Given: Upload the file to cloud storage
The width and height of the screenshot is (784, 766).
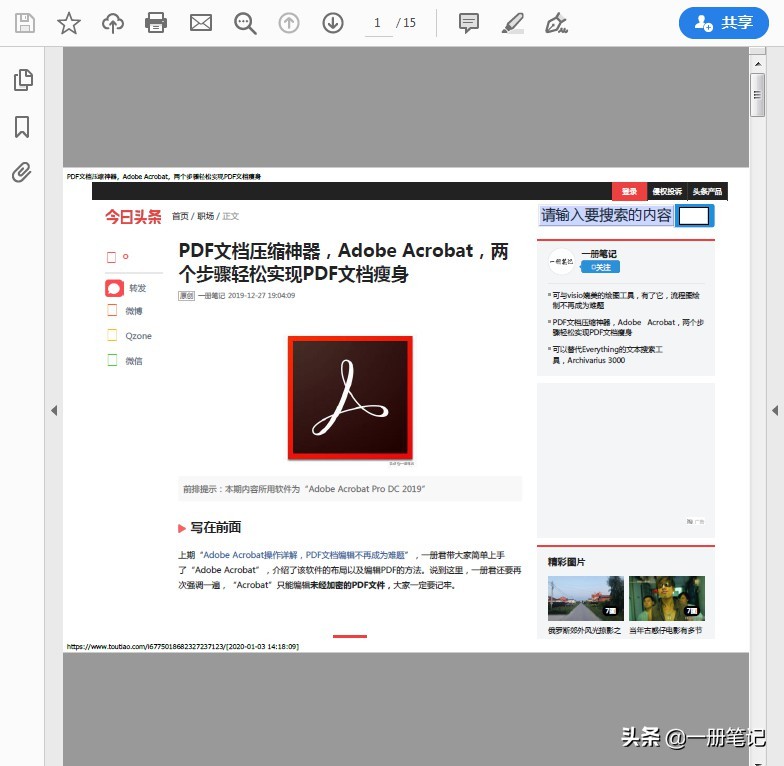Looking at the screenshot, I should click(x=113, y=23).
